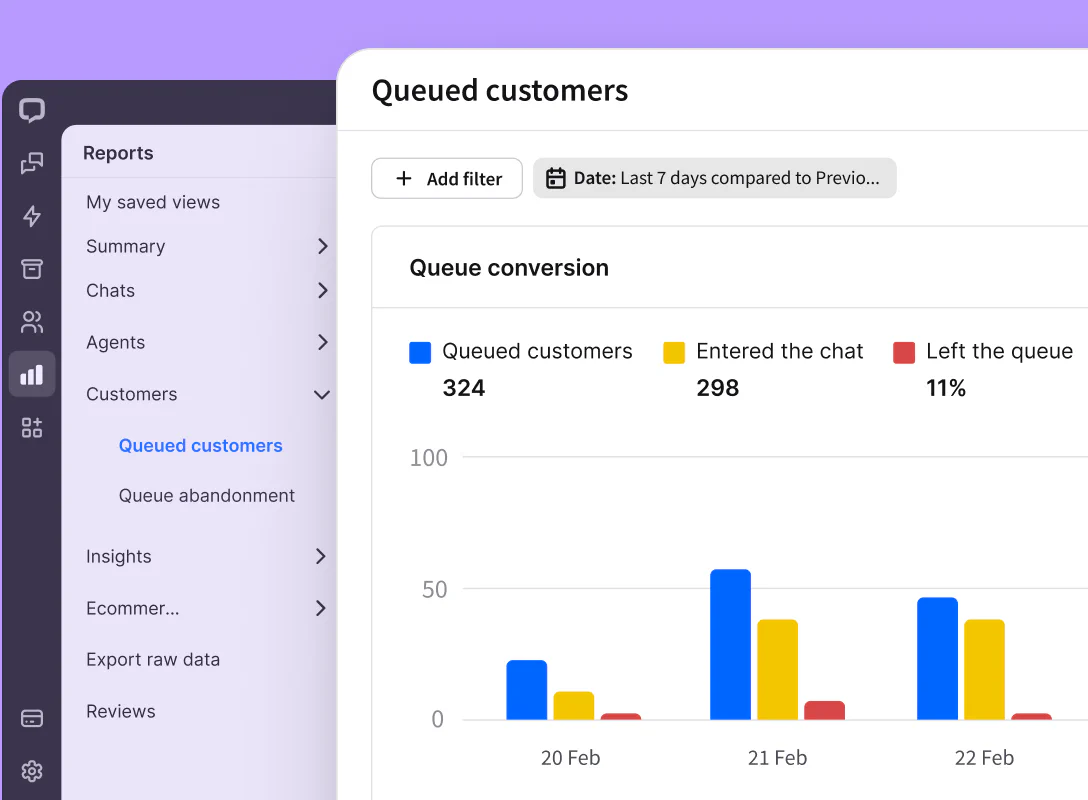1088x800 pixels.
Task: Open the Billing card icon near bottom
Action: (x=32, y=718)
